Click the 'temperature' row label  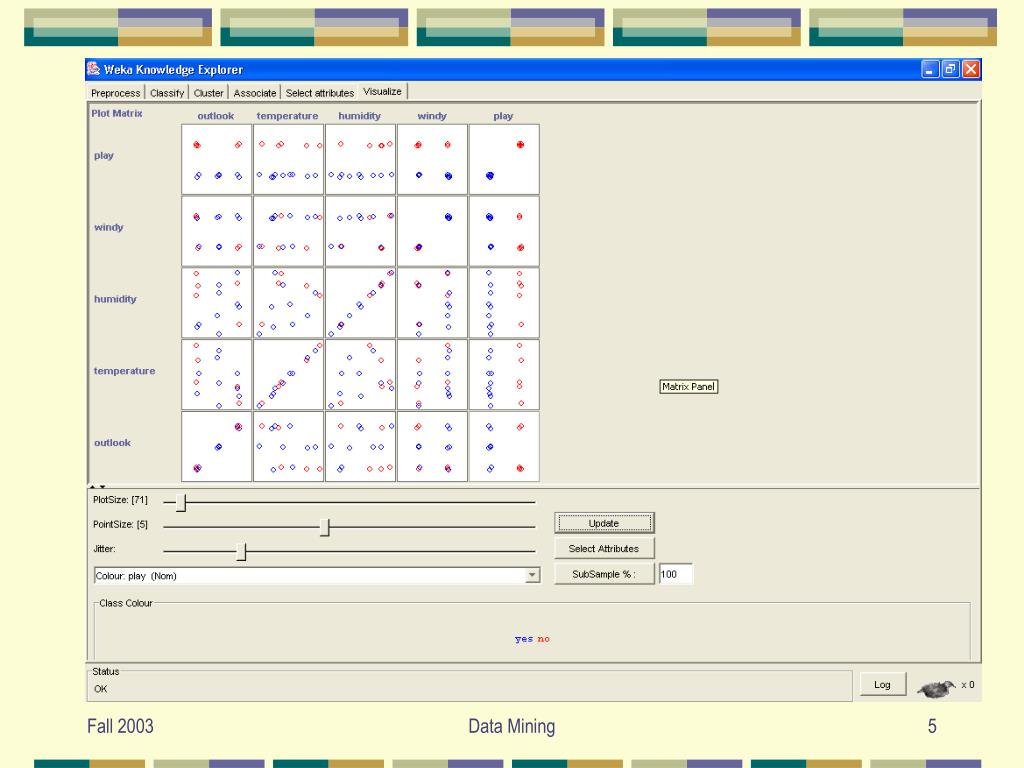(124, 371)
